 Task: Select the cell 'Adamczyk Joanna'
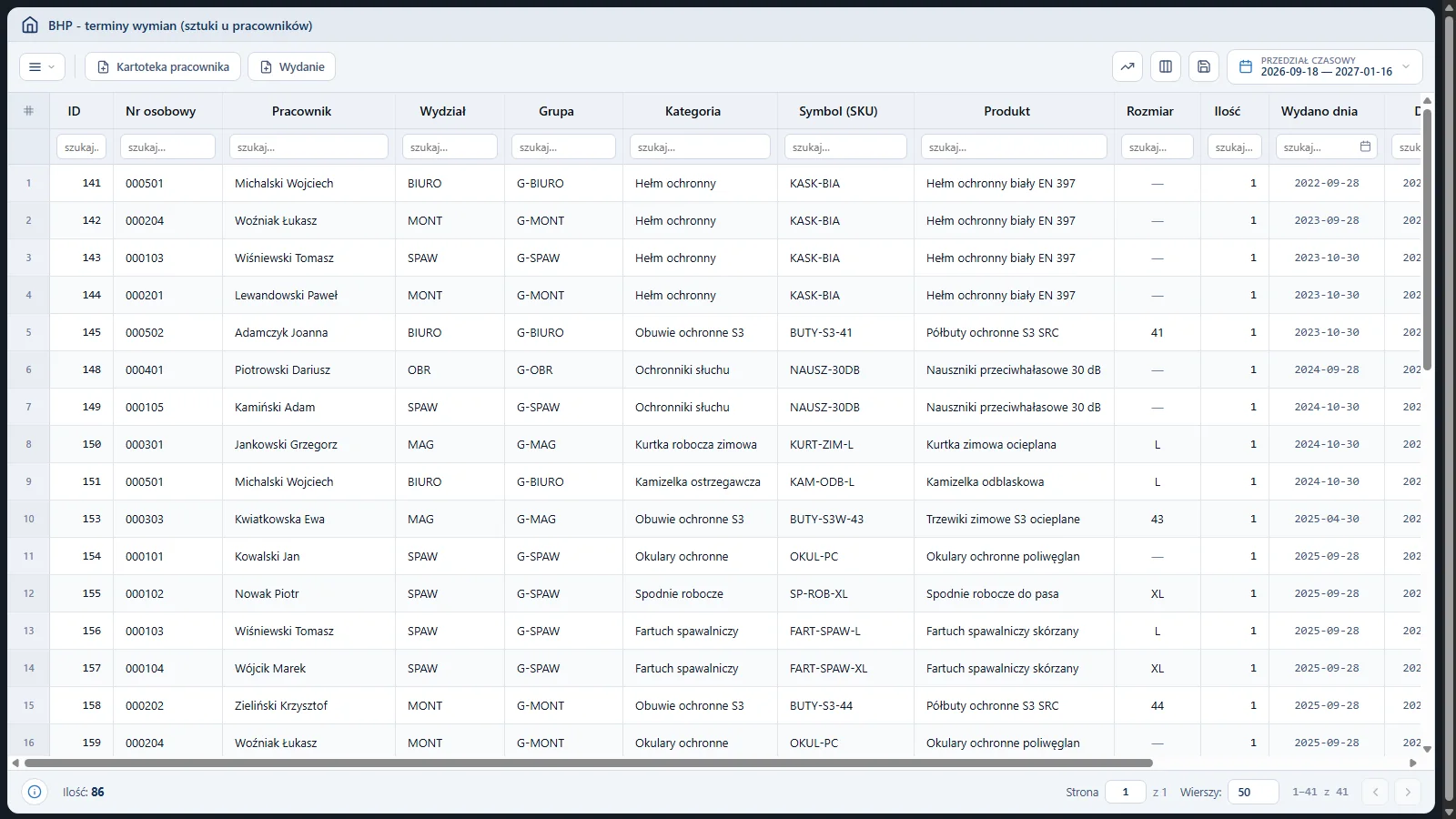point(309,332)
